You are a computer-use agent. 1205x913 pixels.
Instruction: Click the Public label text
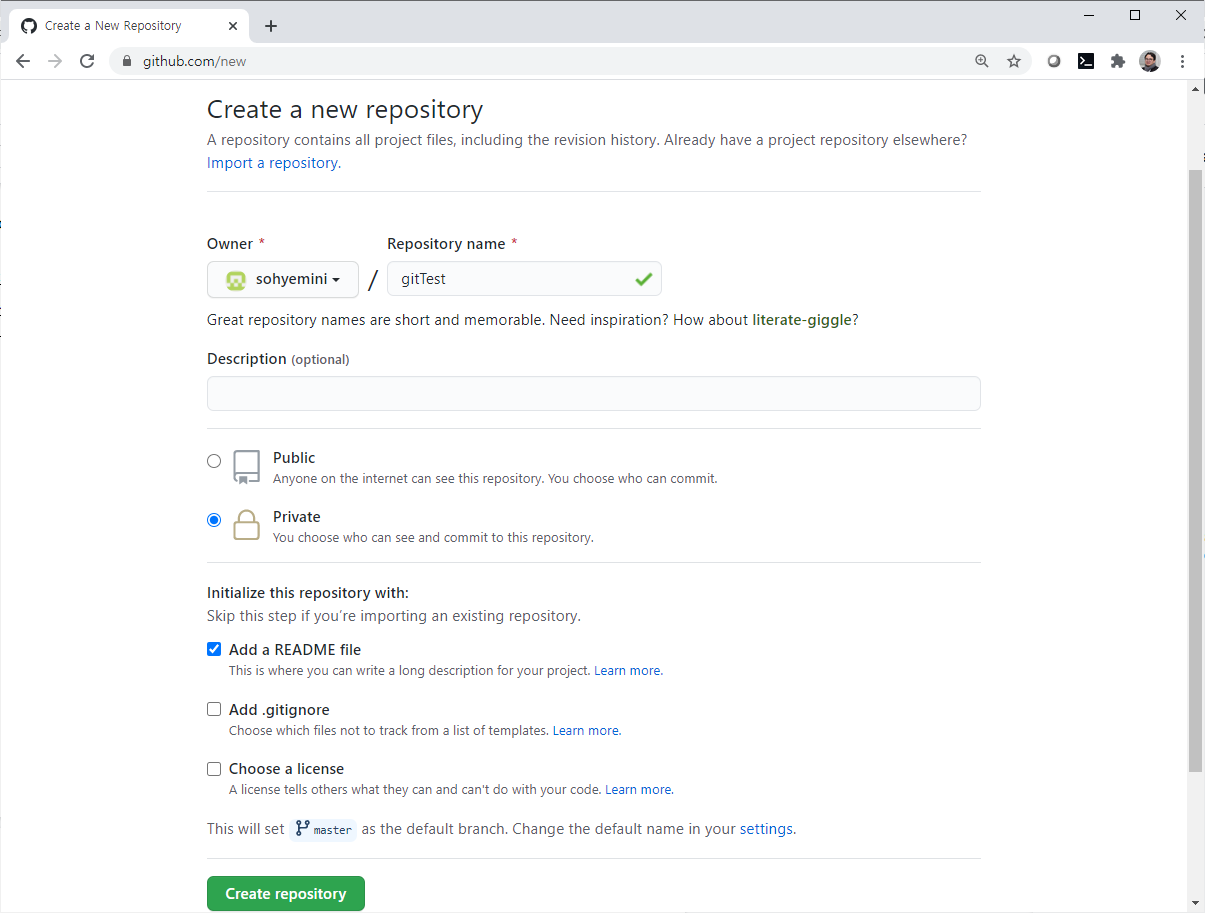click(294, 458)
